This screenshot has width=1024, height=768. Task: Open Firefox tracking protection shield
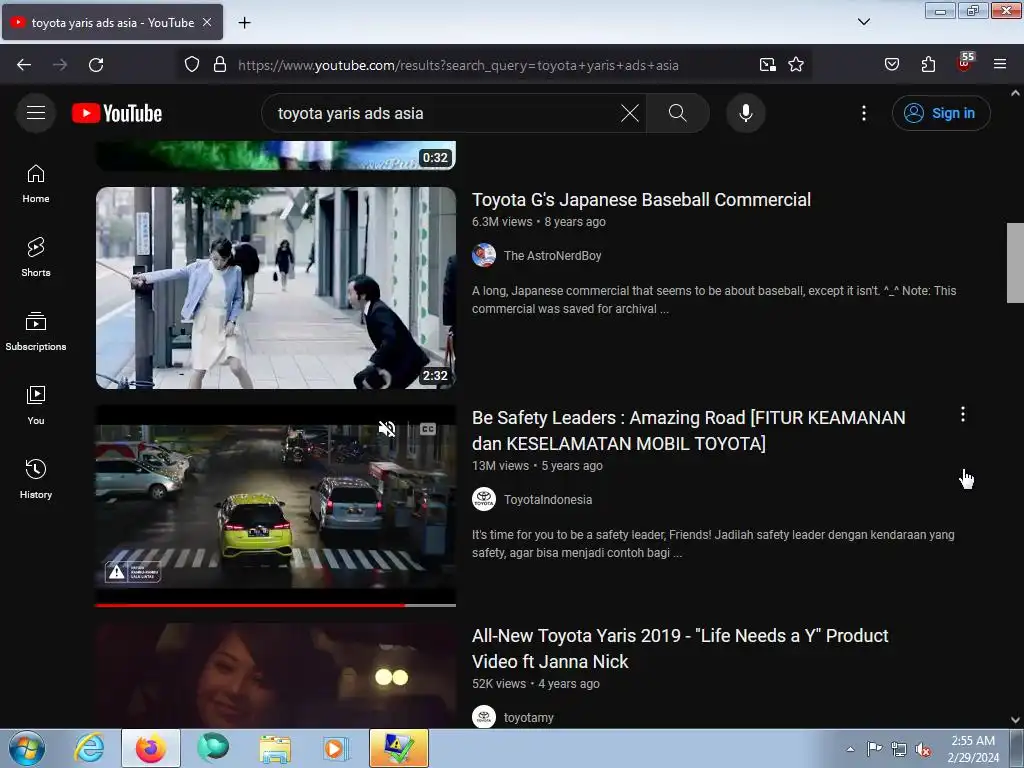click(191, 65)
